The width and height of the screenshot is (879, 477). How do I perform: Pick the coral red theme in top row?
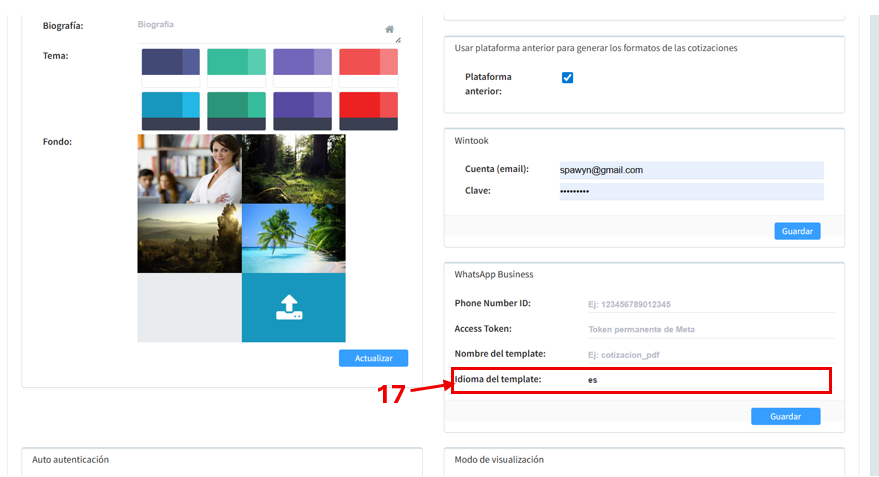368,62
